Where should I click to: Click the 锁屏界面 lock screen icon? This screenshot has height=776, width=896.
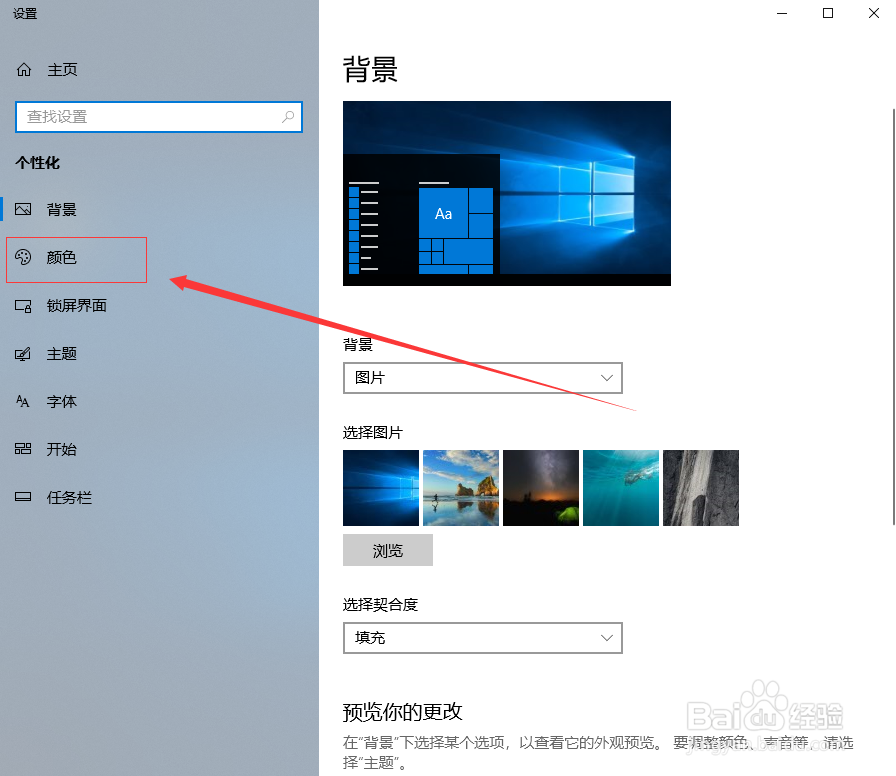(x=22, y=306)
